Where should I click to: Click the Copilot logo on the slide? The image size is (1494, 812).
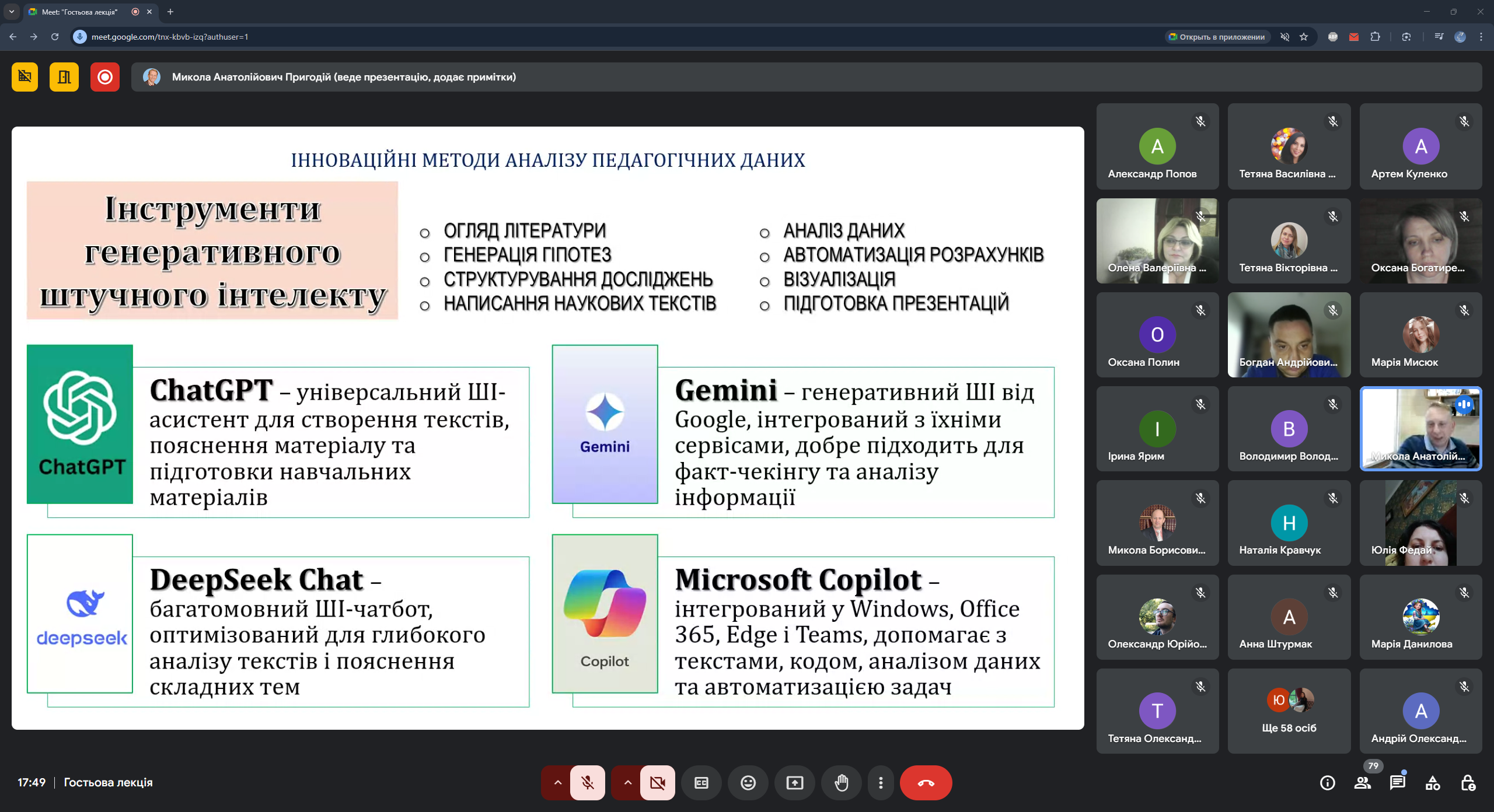tap(605, 614)
